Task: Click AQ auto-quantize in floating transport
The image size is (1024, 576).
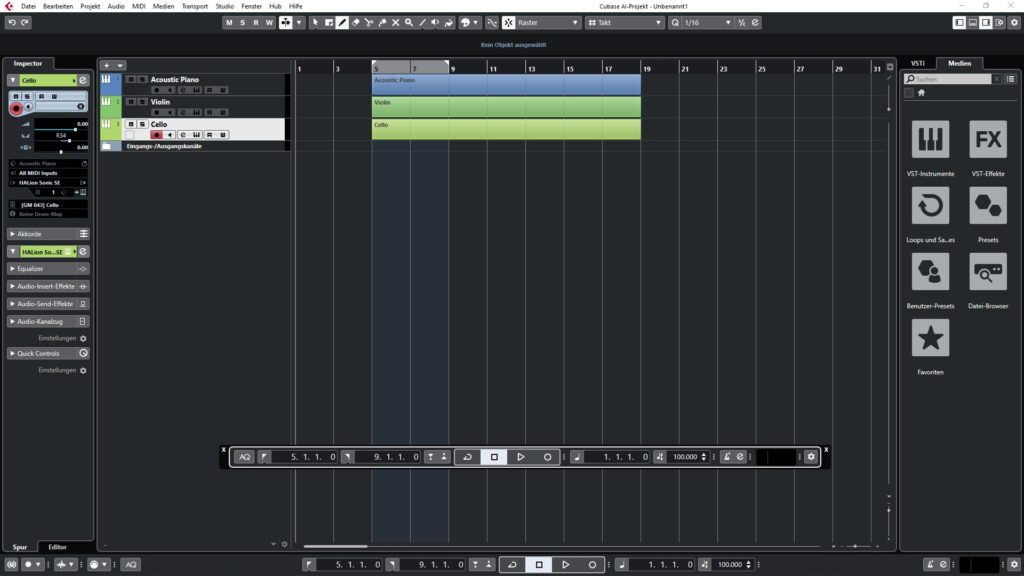Action: pos(244,457)
